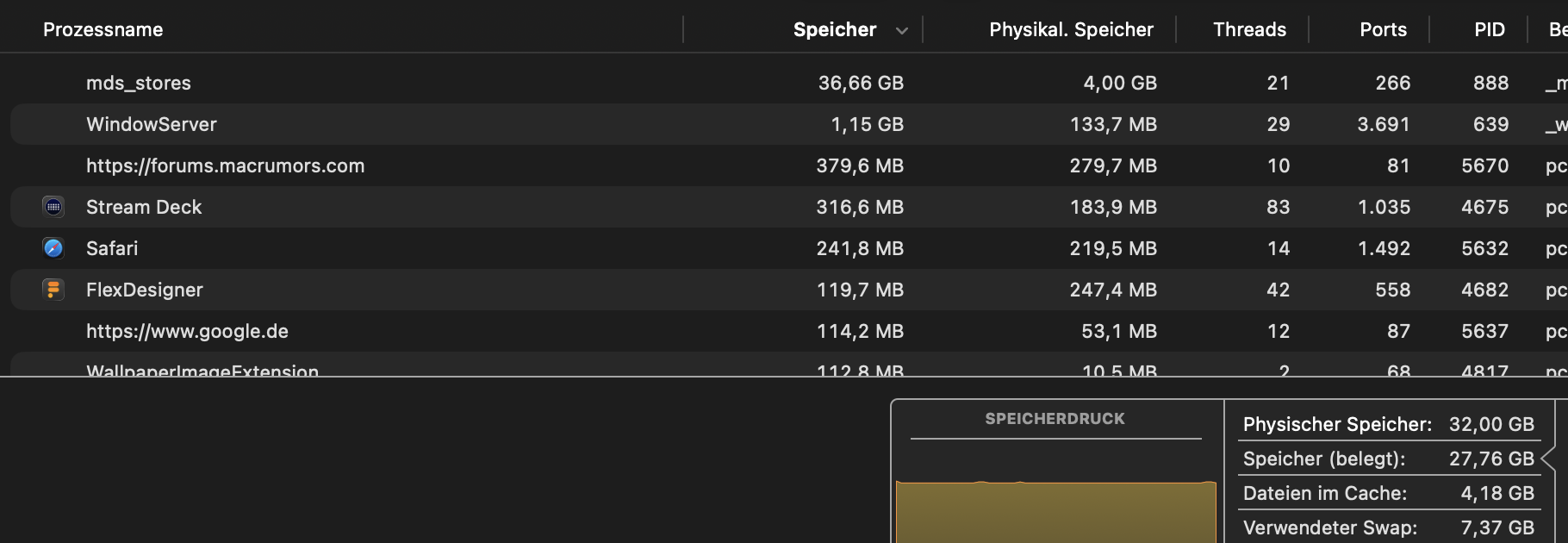Select the WindowServer process
The height and width of the screenshot is (543, 1568).
tap(152, 125)
